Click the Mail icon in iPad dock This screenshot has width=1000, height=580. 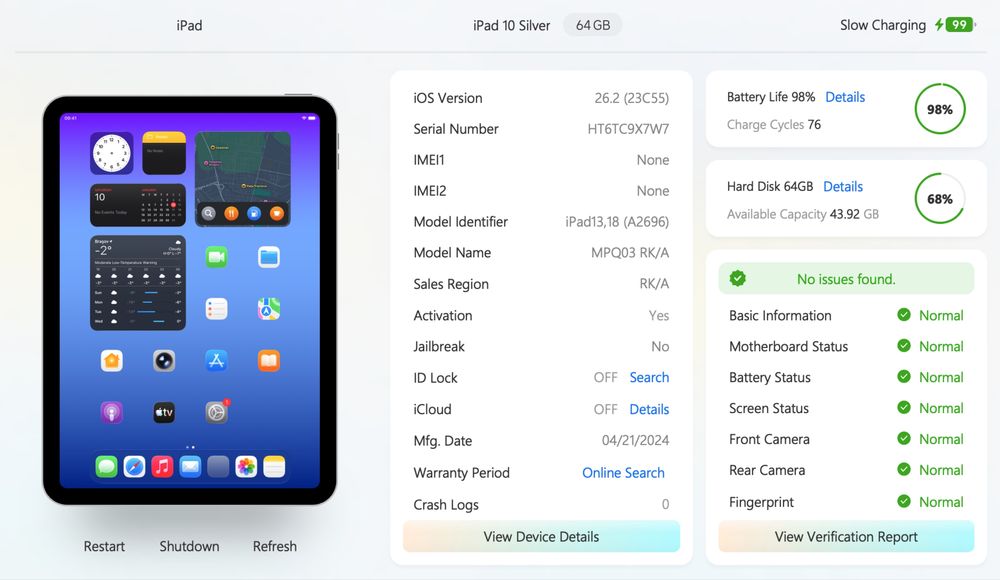(190, 467)
